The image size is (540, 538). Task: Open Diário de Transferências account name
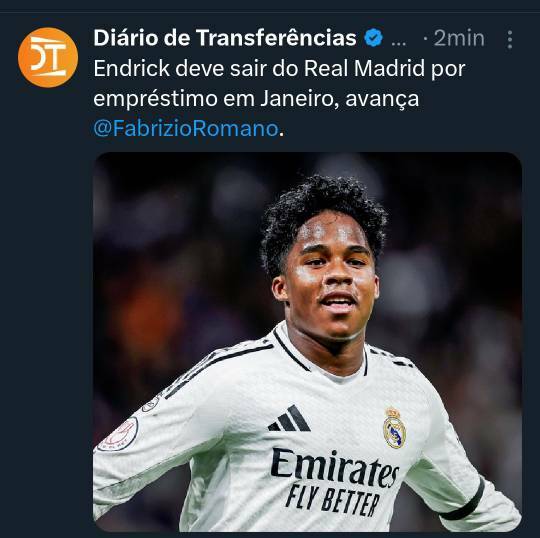click(x=225, y=38)
